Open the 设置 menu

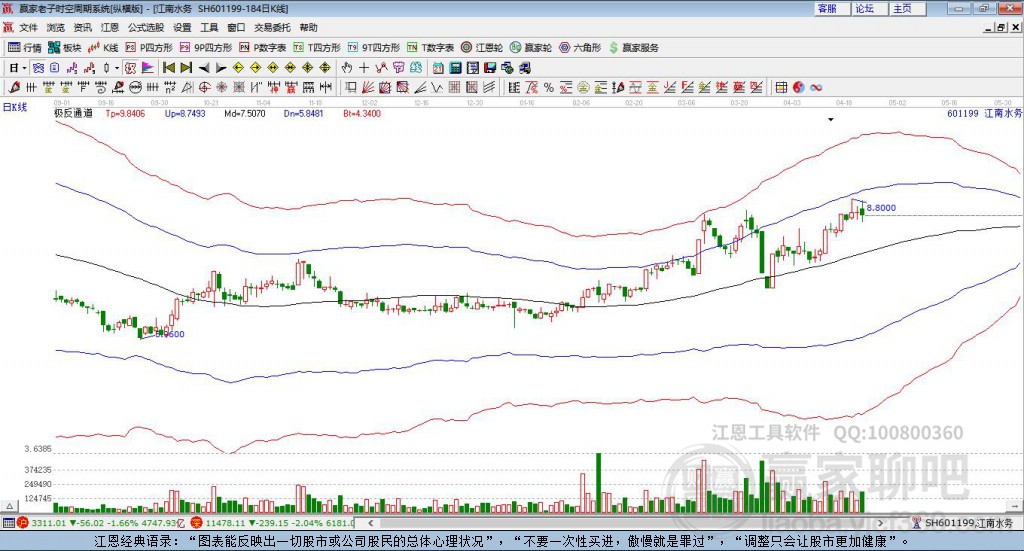coord(182,27)
